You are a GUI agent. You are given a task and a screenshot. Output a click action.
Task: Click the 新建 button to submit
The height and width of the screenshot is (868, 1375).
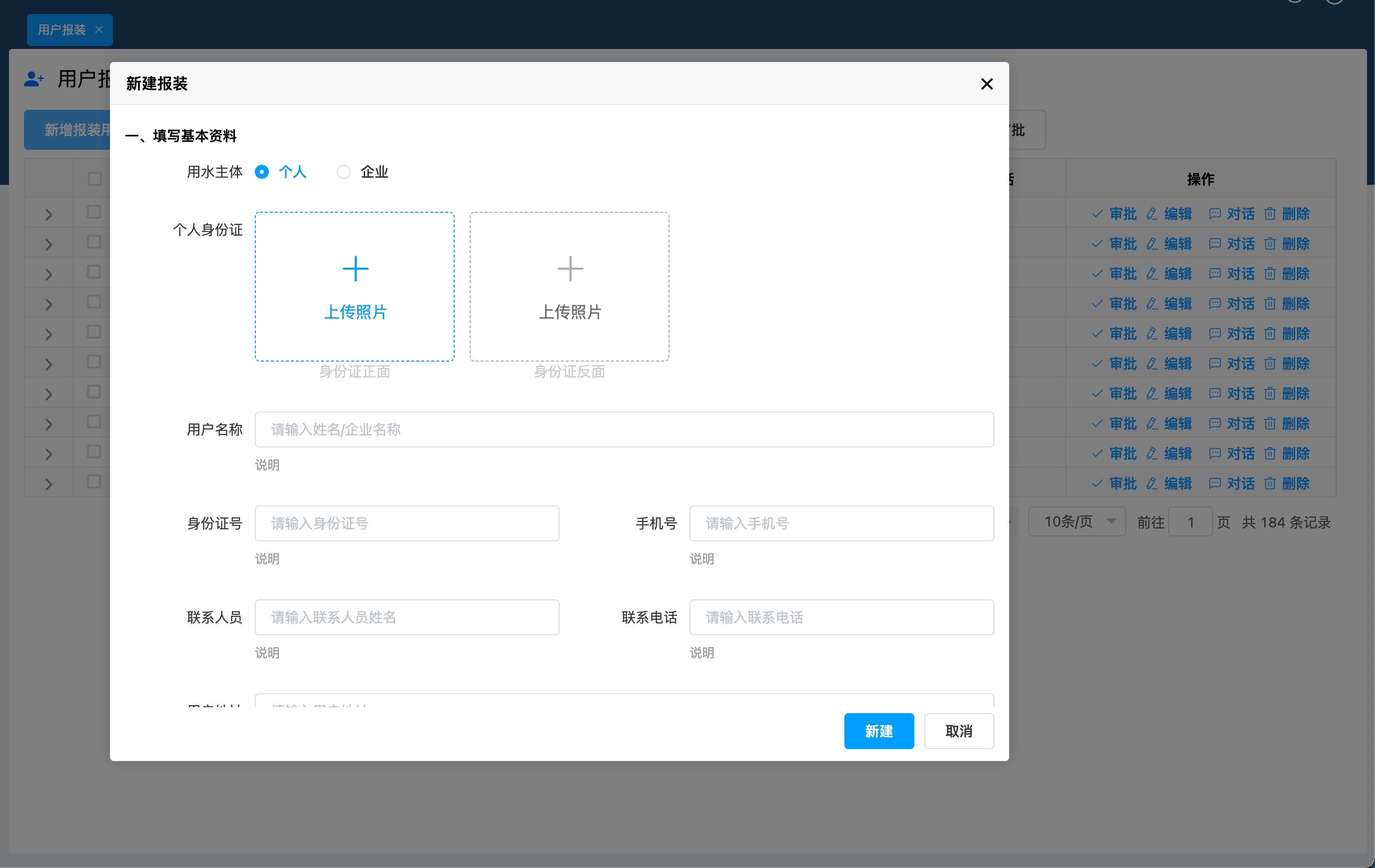879,731
